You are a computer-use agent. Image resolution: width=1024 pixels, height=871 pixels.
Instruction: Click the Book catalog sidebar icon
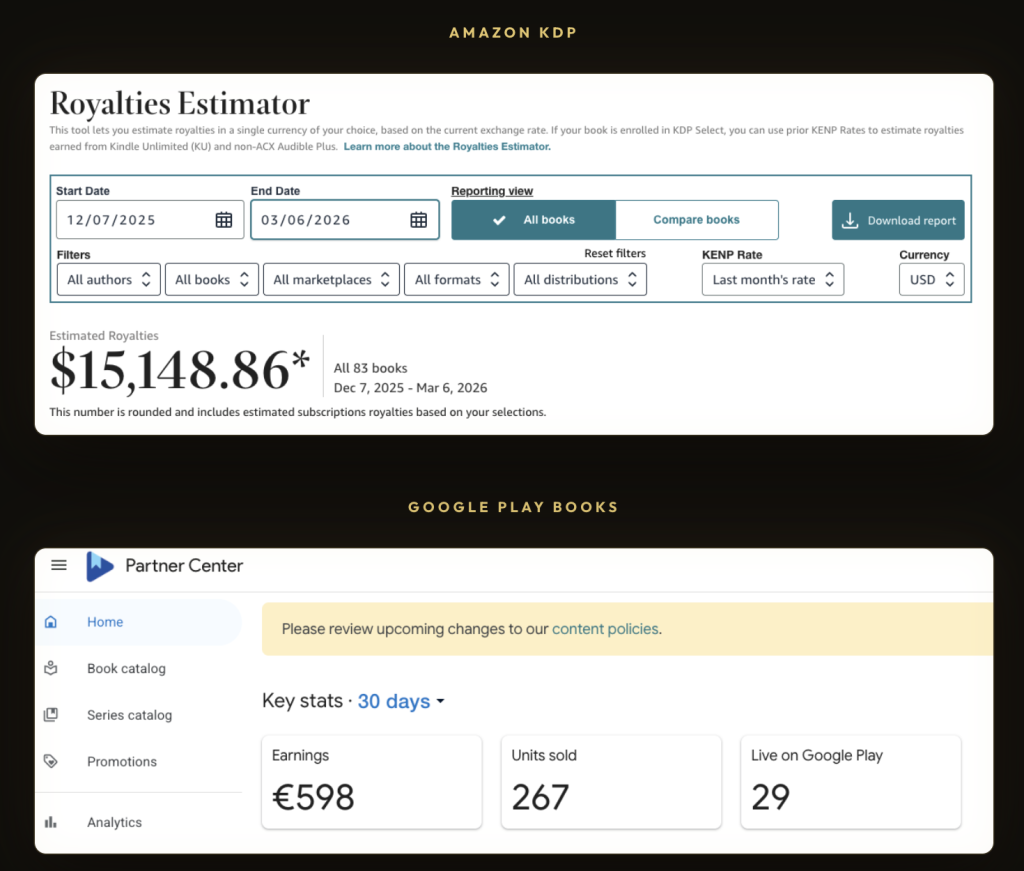(x=51, y=668)
